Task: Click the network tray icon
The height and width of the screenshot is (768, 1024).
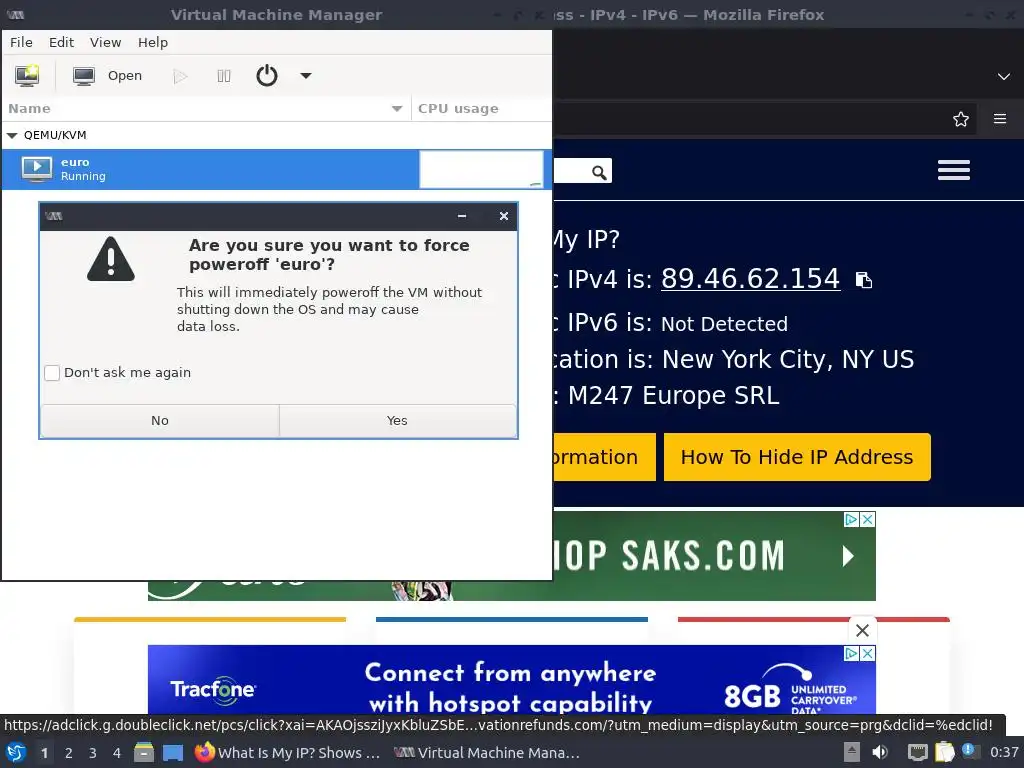Action: [x=918, y=752]
